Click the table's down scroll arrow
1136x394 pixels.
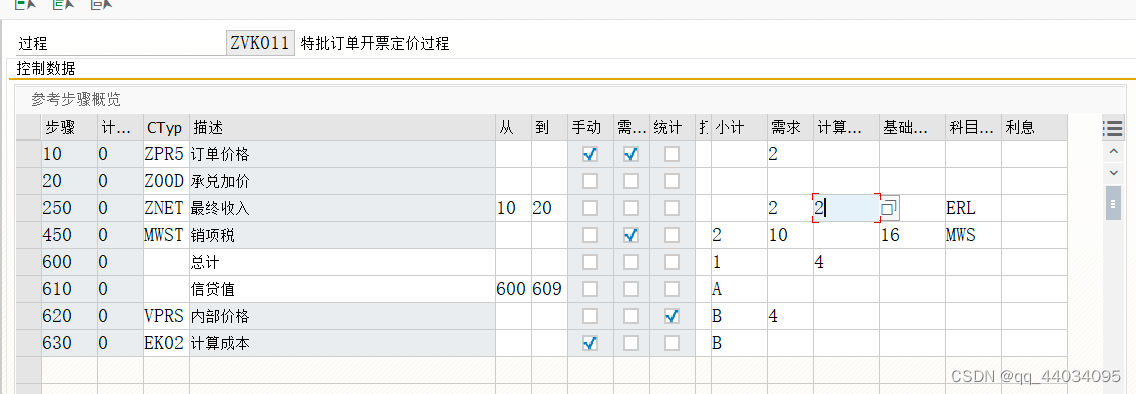click(1114, 172)
